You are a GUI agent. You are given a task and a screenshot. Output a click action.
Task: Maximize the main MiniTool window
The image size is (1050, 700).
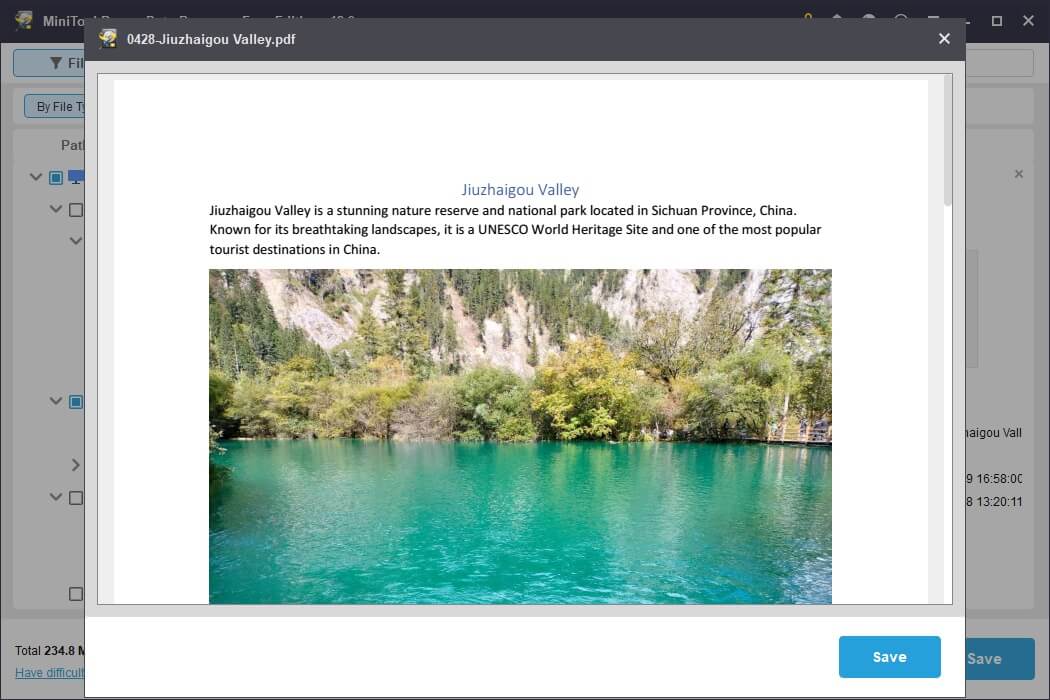(996, 21)
